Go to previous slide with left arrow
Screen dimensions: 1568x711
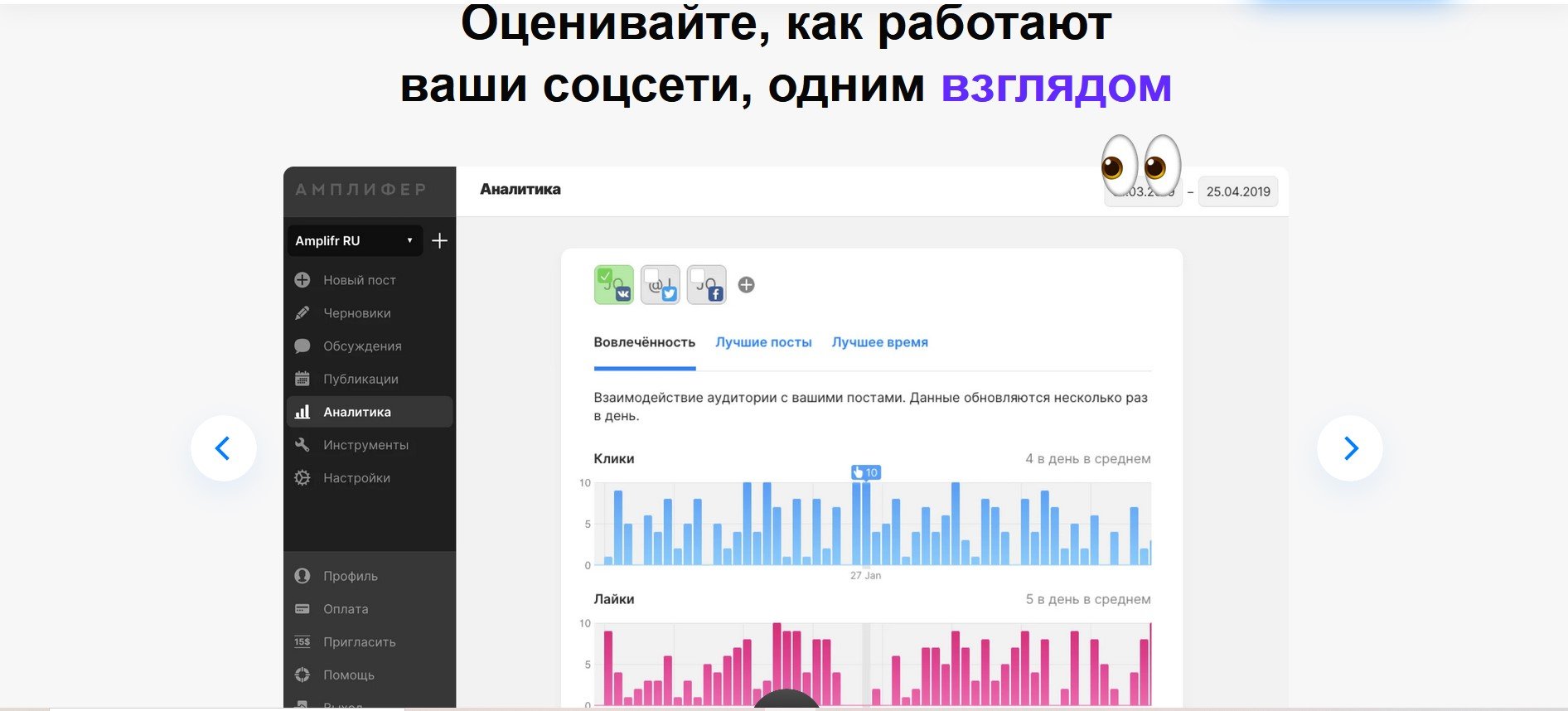point(224,448)
